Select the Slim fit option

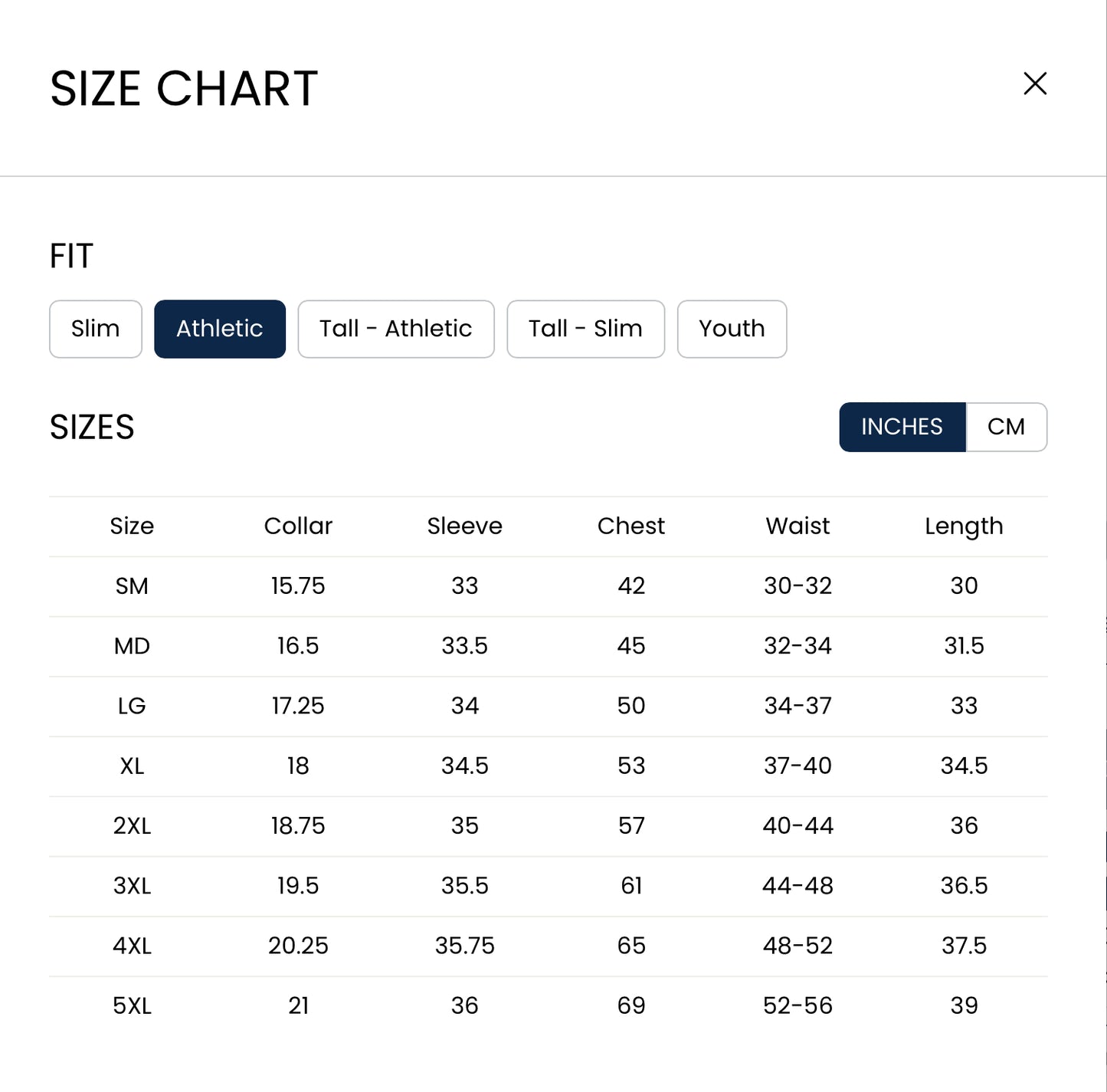[x=96, y=329]
